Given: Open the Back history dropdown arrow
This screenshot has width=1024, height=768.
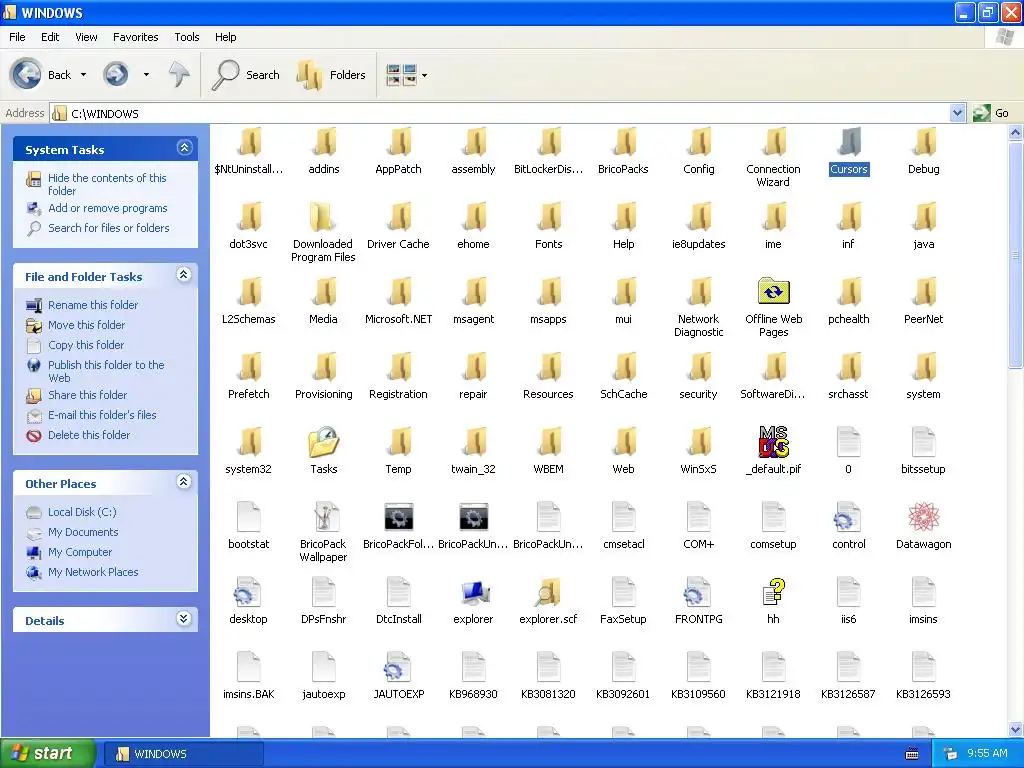Looking at the screenshot, I should [x=84, y=74].
